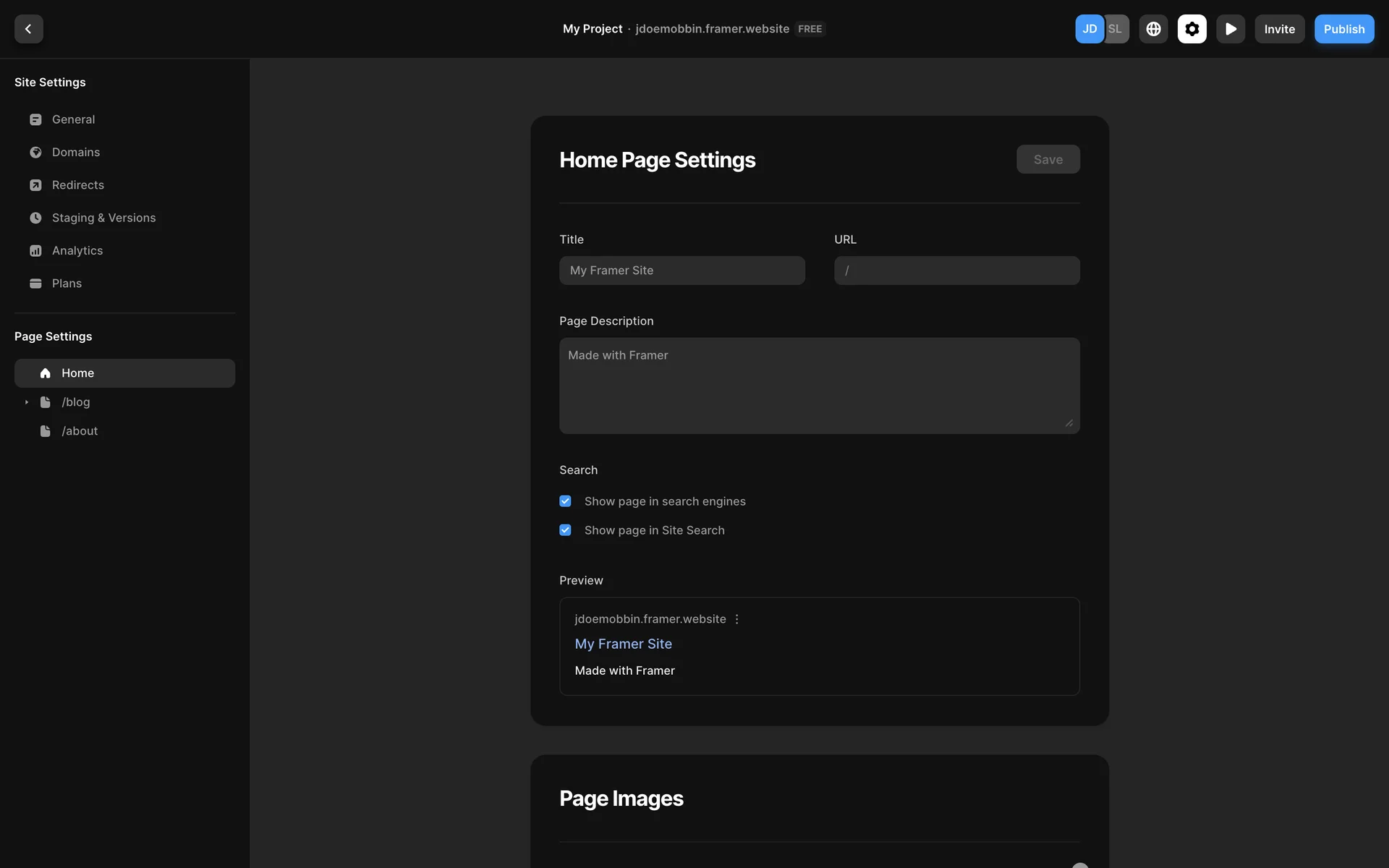Image resolution: width=1389 pixels, height=868 pixels.
Task: Open the three-dot menu in the search preview
Action: [736, 619]
